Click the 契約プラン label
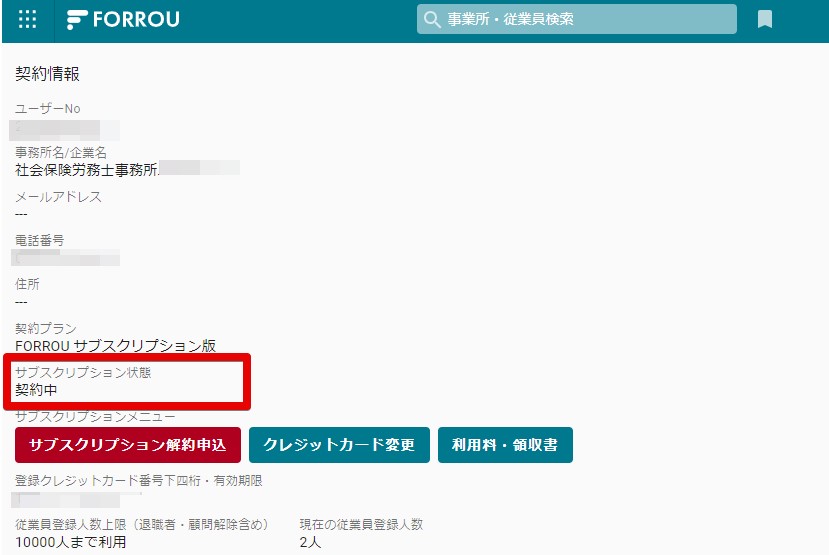The width and height of the screenshot is (829, 555). pyautogui.click(x=46, y=328)
